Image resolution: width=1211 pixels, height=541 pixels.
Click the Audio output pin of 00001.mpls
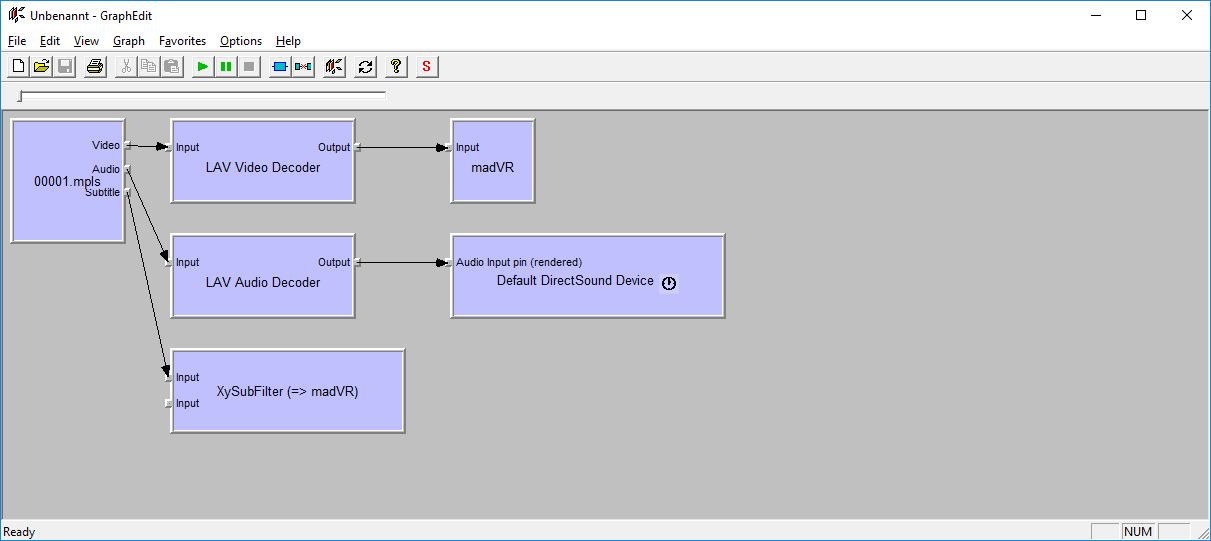click(x=127, y=169)
